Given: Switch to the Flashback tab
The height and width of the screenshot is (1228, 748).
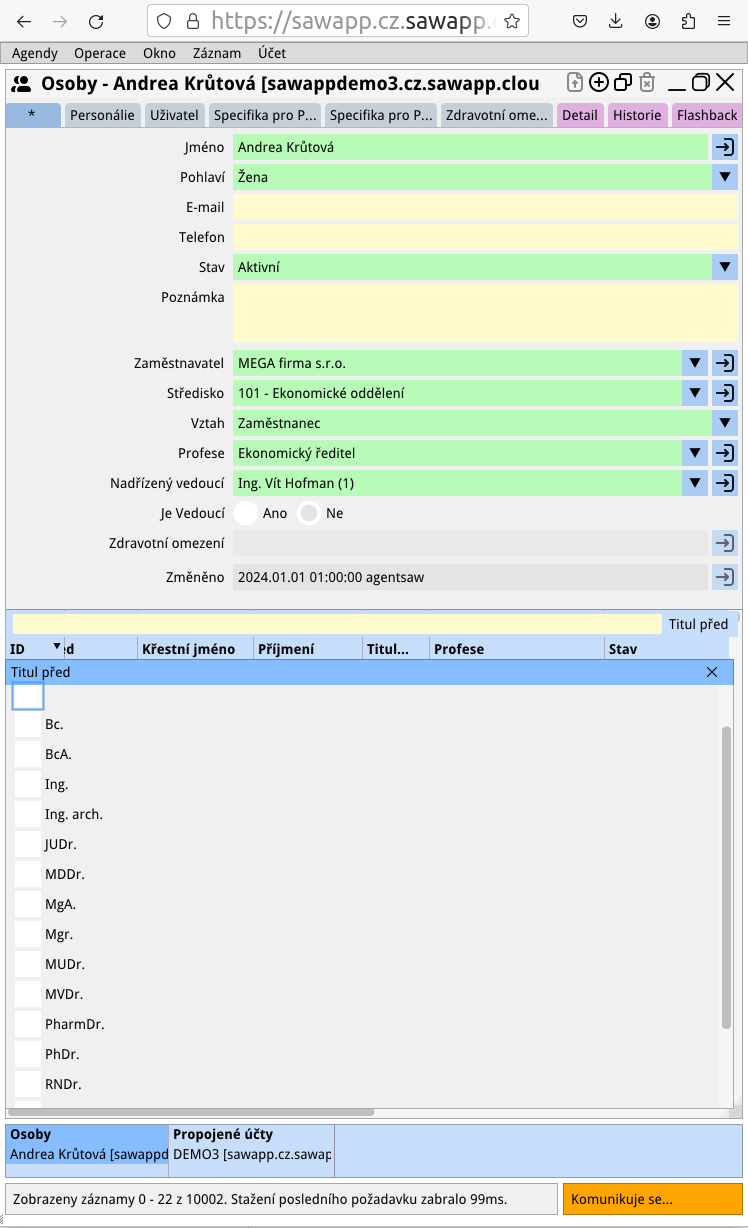Looking at the screenshot, I should pos(707,115).
